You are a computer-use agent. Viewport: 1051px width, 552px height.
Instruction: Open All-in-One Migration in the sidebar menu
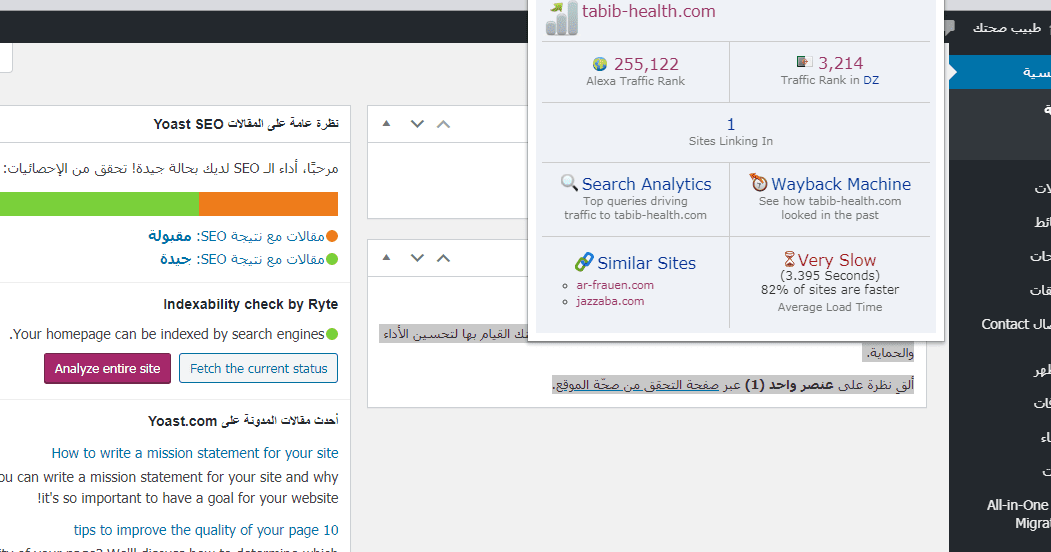click(x=1017, y=514)
